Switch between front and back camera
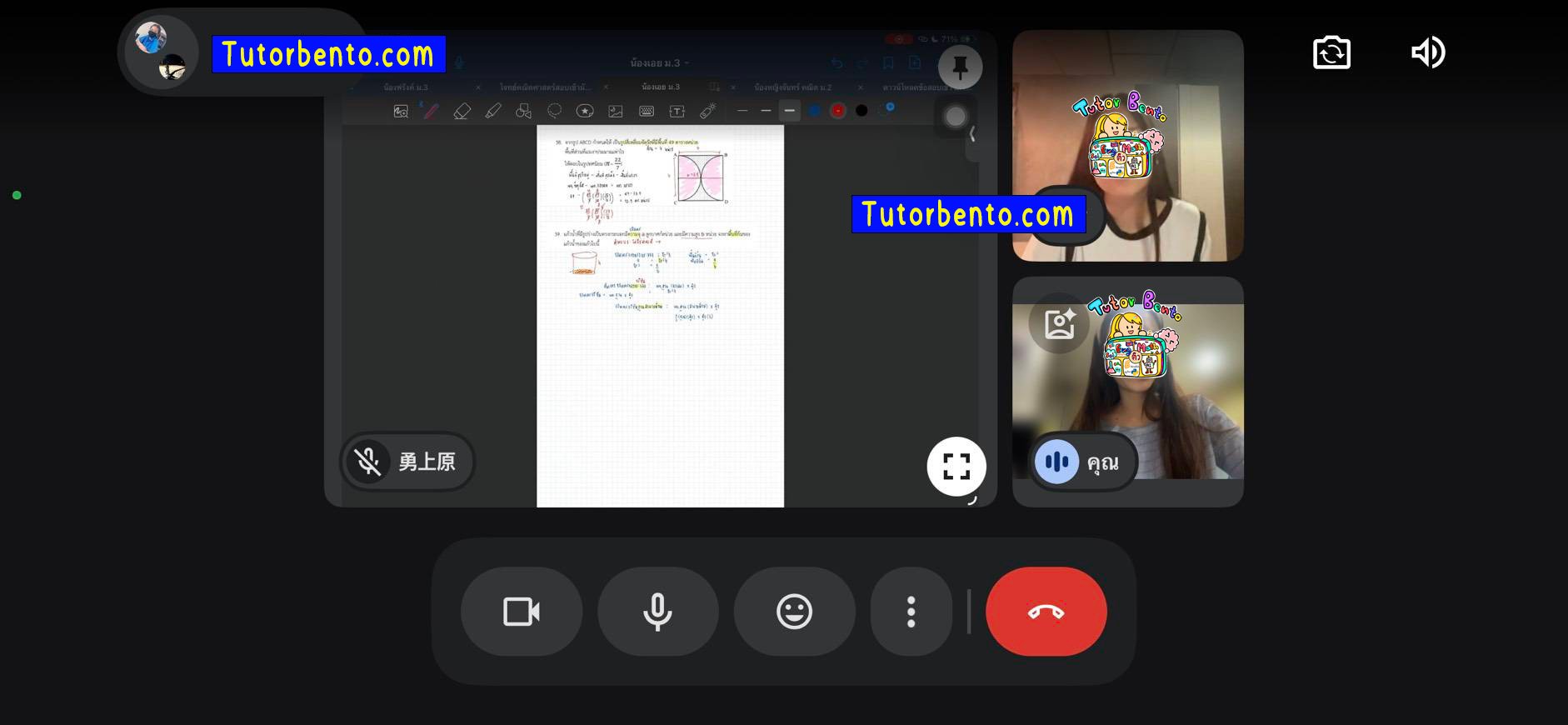 point(1331,52)
